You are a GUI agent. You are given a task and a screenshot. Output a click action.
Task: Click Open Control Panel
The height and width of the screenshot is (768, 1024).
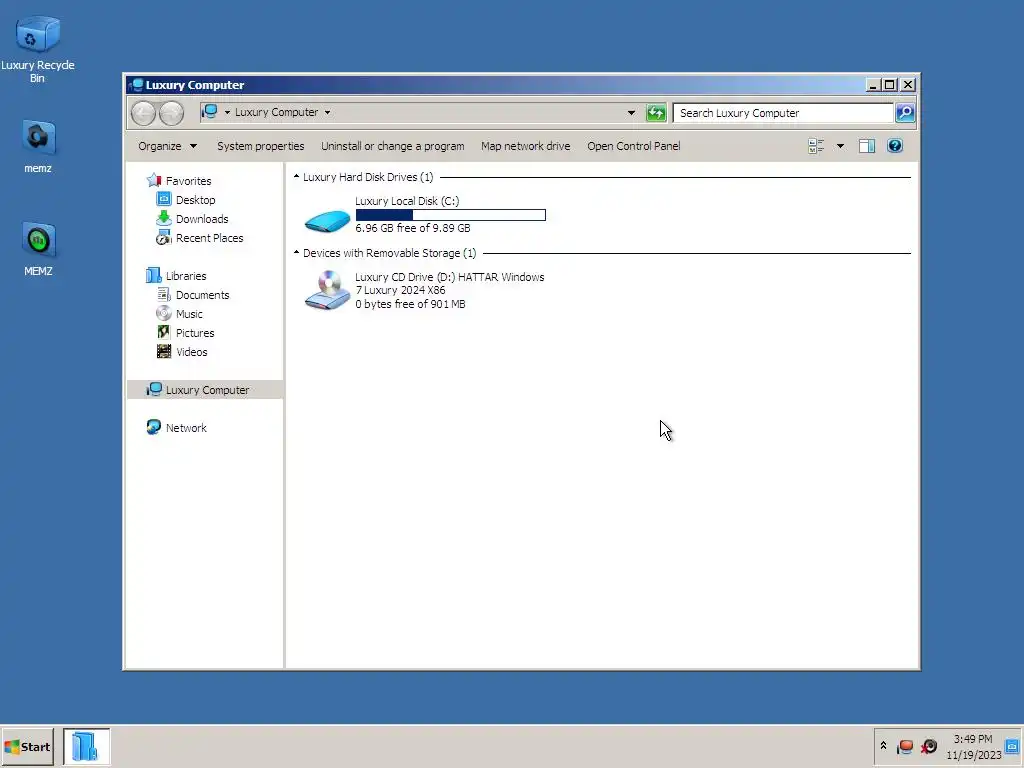click(633, 146)
